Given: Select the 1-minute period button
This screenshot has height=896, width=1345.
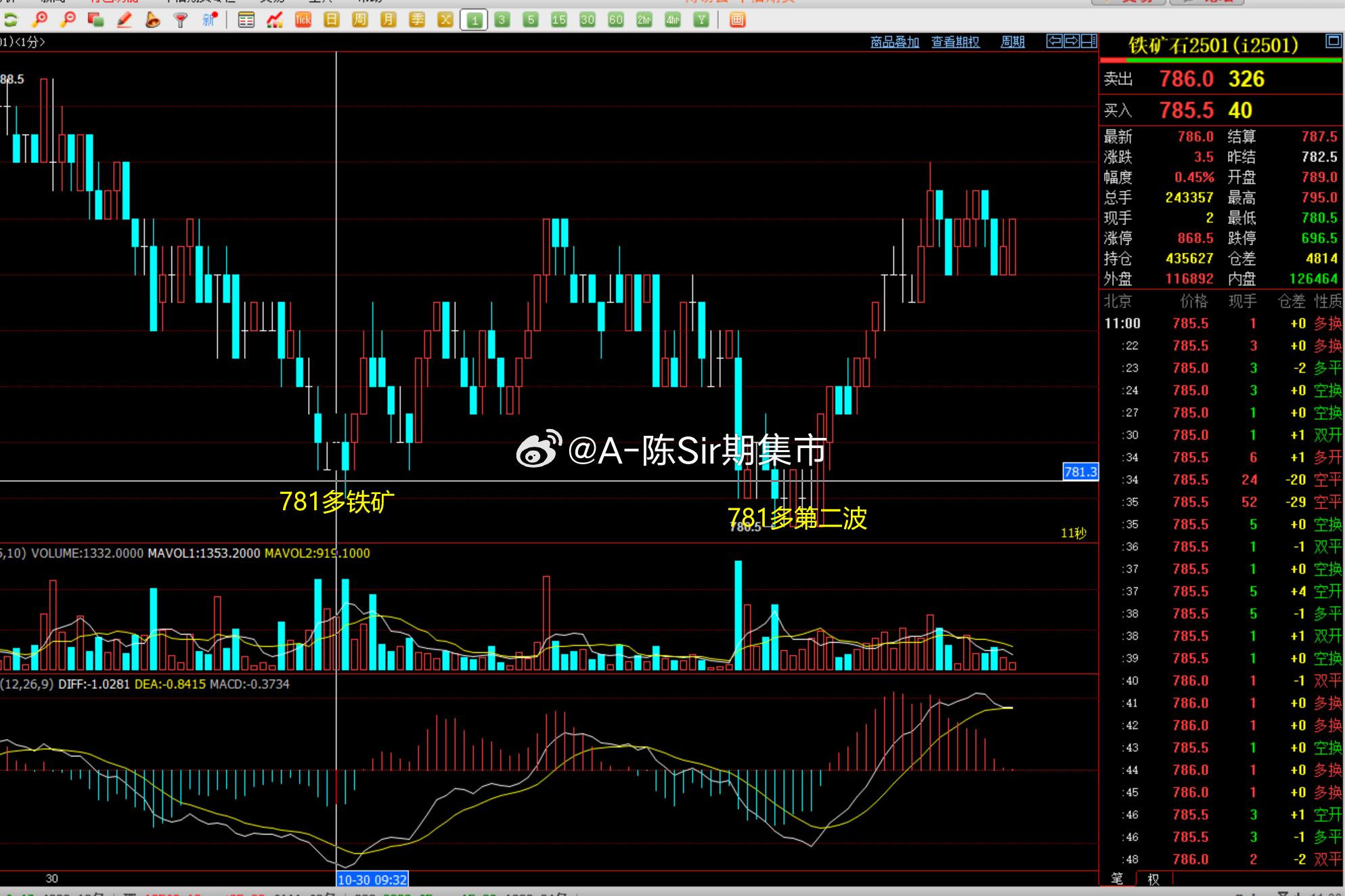Looking at the screenshot, I should pyautogui.click(x=474, y=20).
